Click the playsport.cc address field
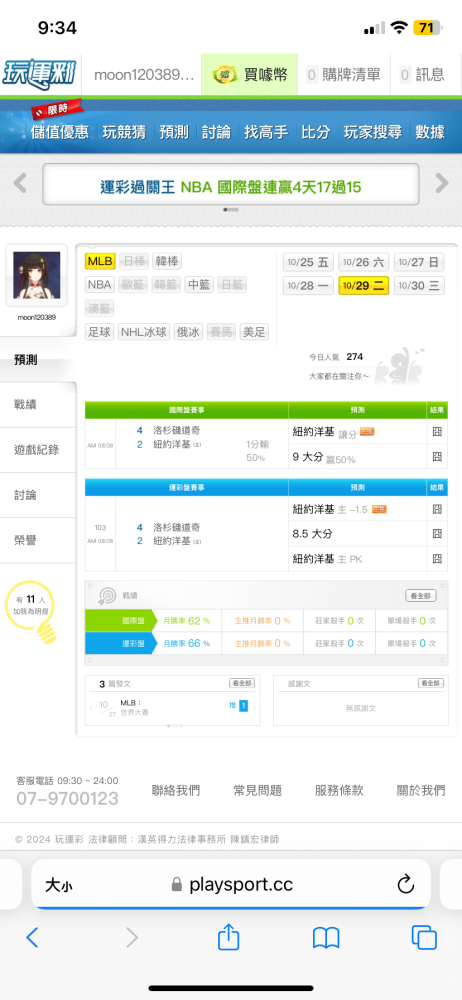Screen dimensions: 462x1000 point(230,885)
